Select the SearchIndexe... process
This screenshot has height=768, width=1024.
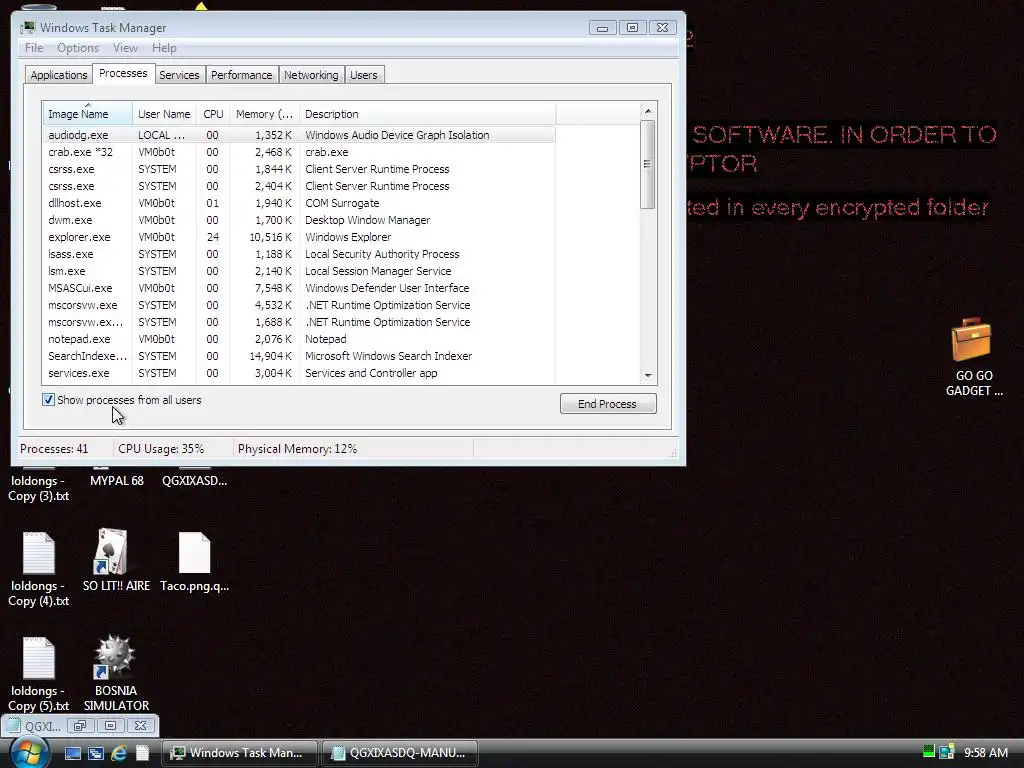click(x=299, y=356)
